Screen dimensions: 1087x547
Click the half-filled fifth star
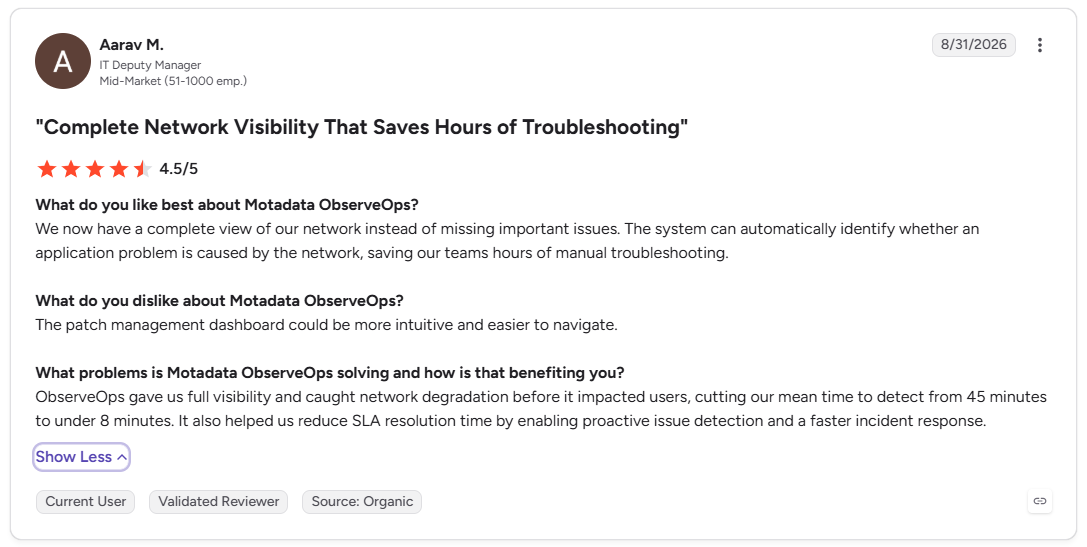click(142, 168)
